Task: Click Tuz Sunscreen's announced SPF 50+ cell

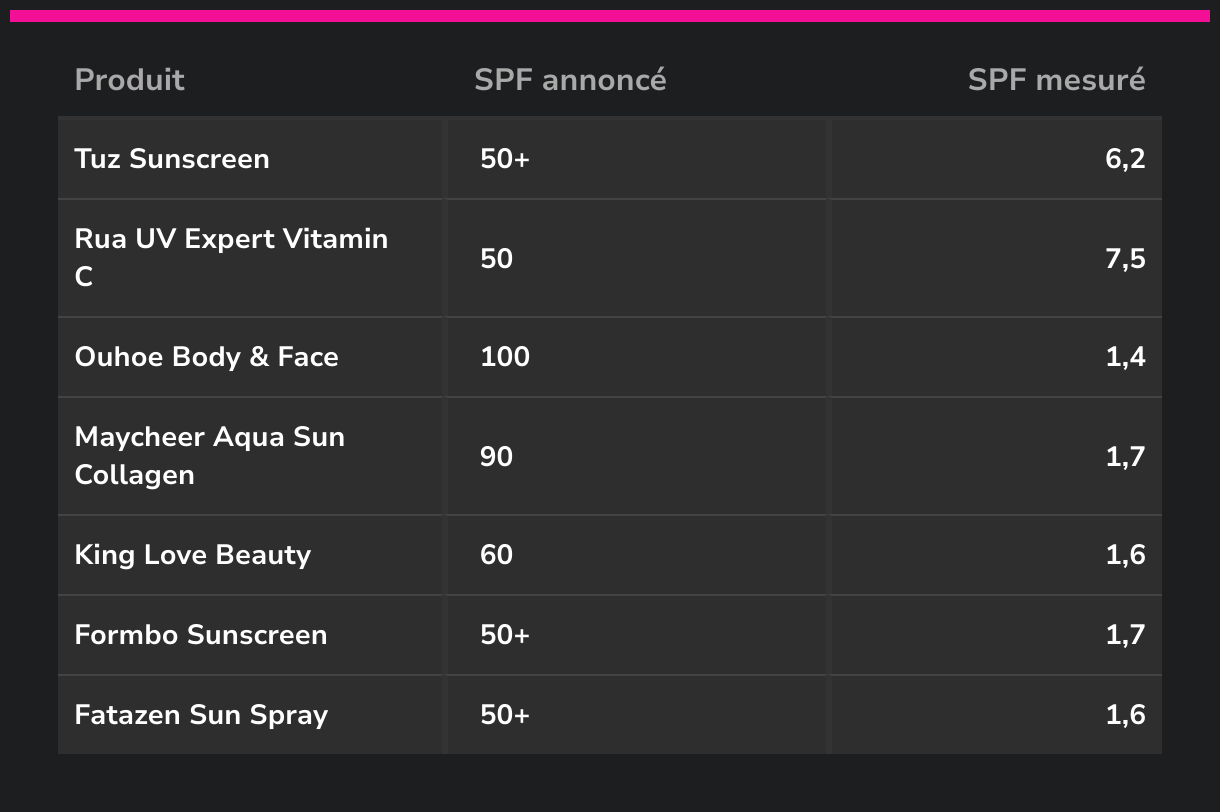Action: (x=505, y=159)
